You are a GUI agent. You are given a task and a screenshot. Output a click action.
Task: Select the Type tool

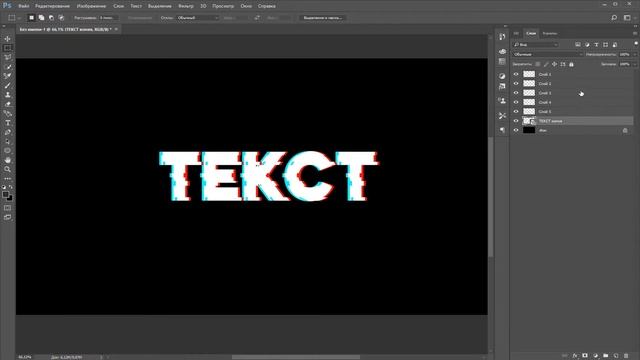point(7,123)
